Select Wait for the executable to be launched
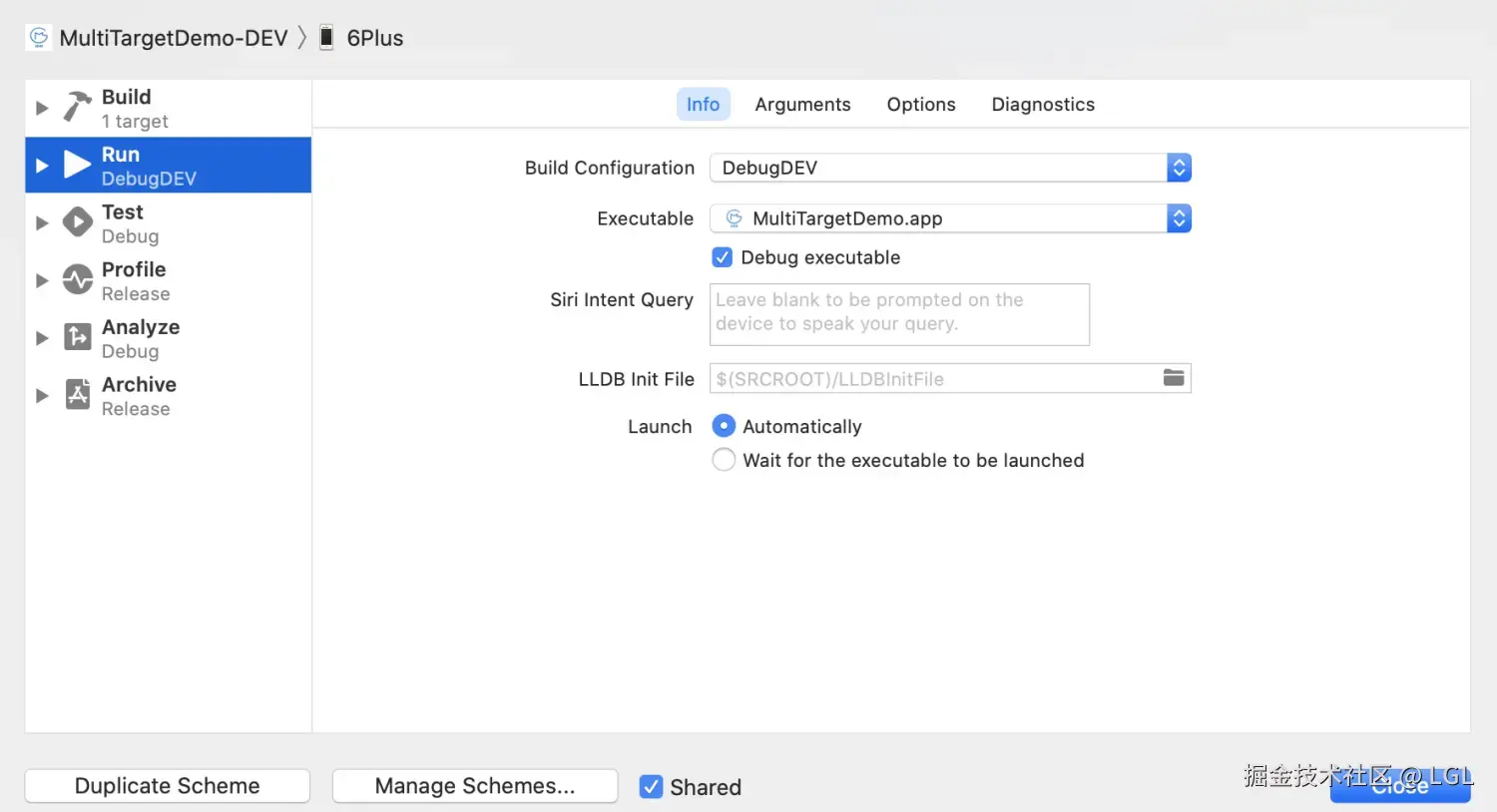 [724, 460]
